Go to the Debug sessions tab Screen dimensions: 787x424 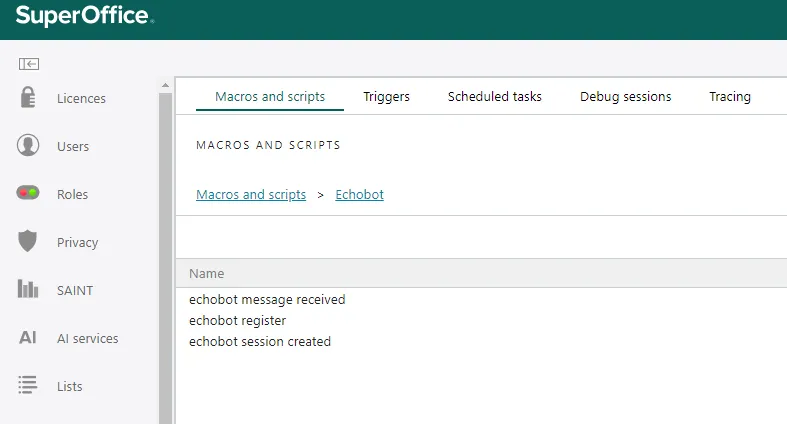tap(625, 97)
